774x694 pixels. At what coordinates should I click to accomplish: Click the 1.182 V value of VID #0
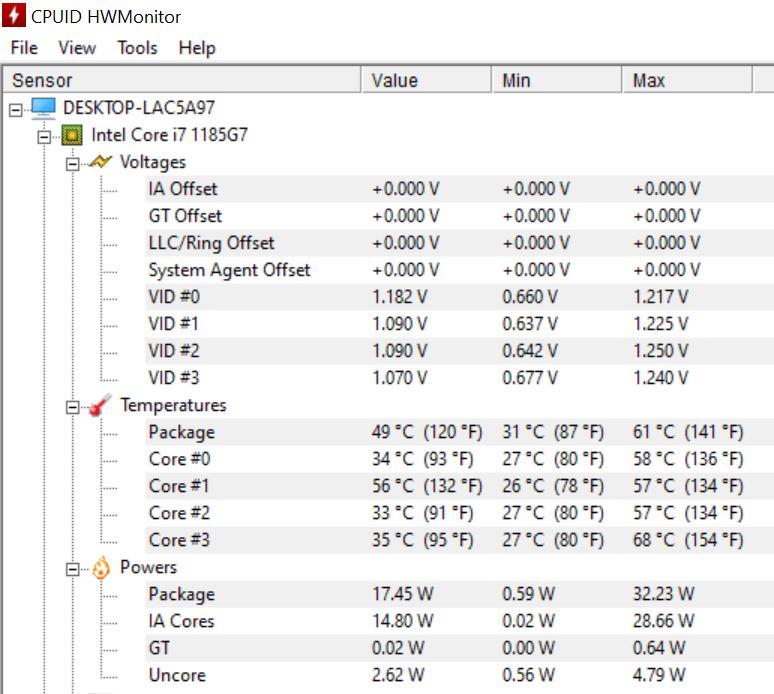(400, 297)
